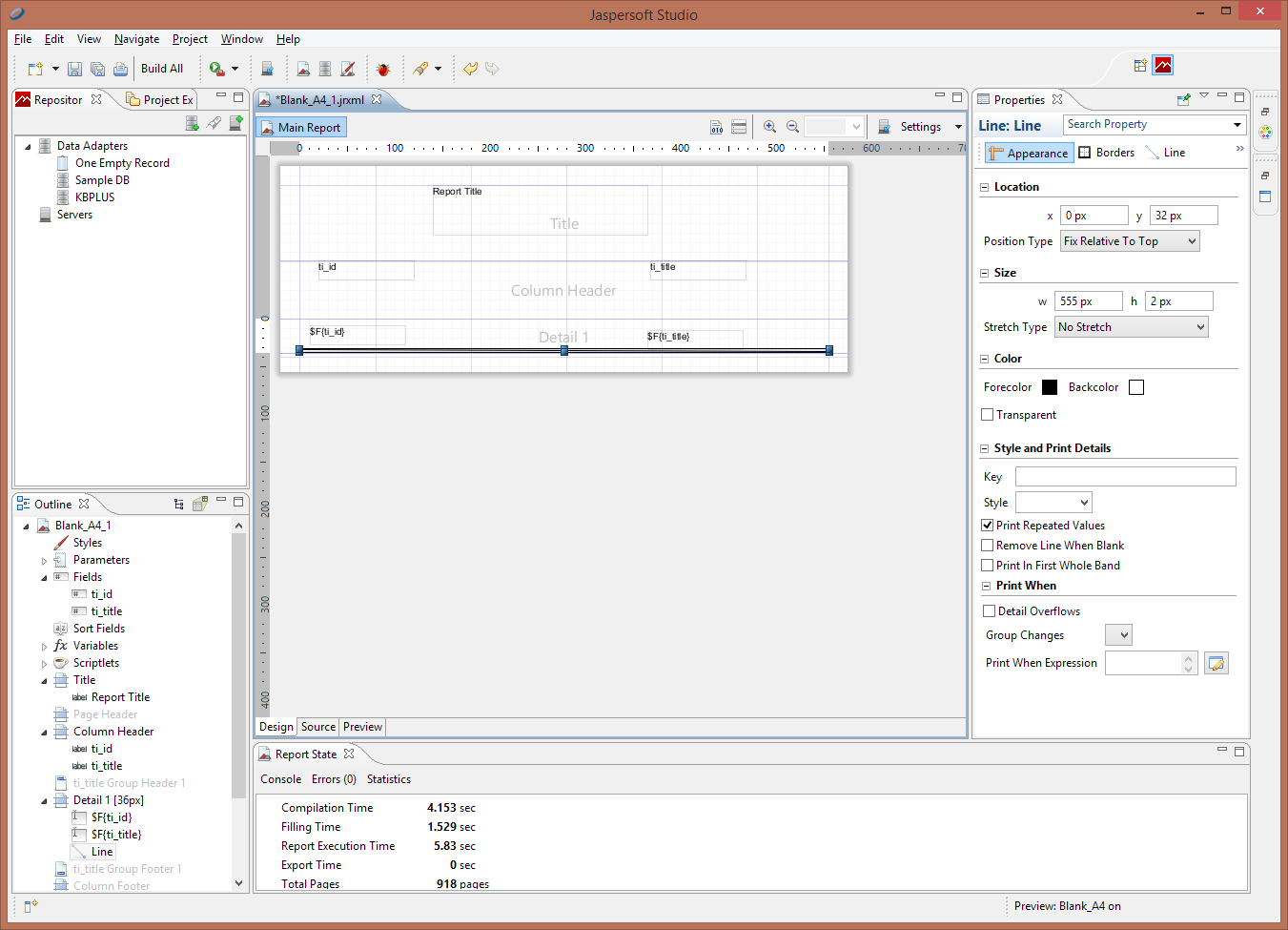Image resolution: width=1288 pixels, height=930 pixels.
Task: Open the Stretch Type dropdown
Action: coord(1132,327)
